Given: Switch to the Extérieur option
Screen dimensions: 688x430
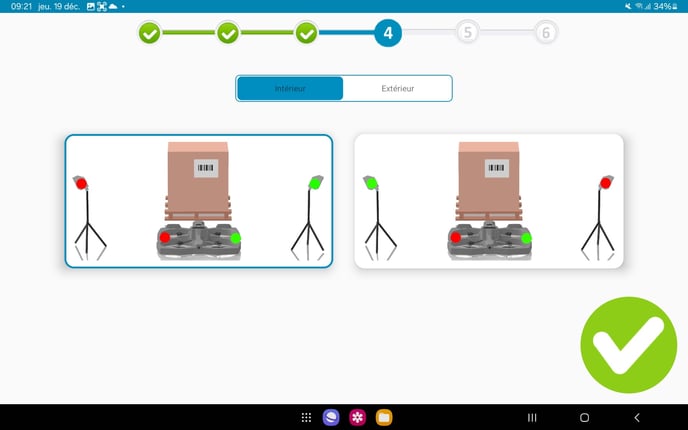Looking at the screenshot, I should pyautogui.click(x=397, y=89).
